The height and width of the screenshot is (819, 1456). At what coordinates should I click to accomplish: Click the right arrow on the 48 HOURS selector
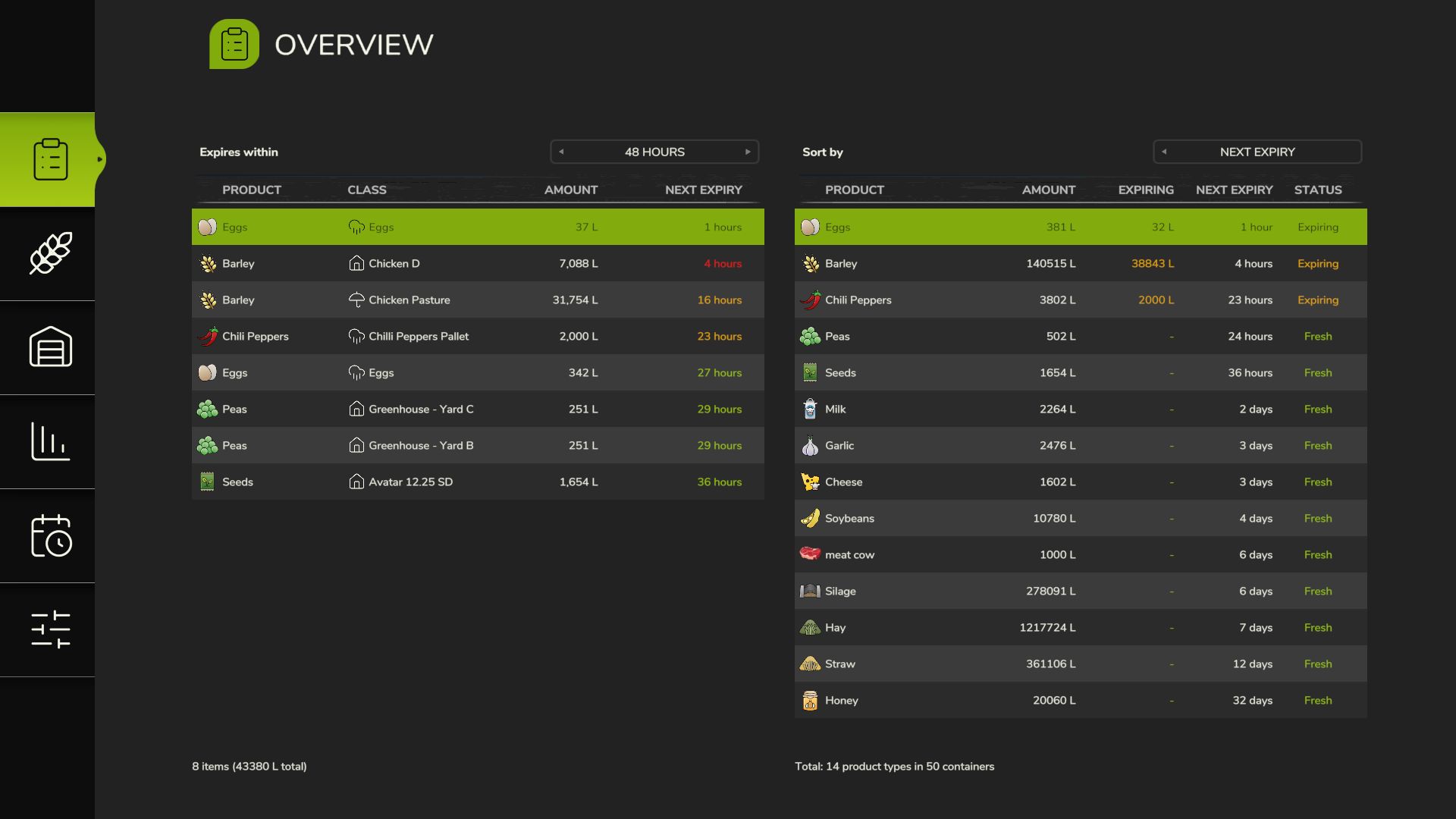[x=748, y=152]
